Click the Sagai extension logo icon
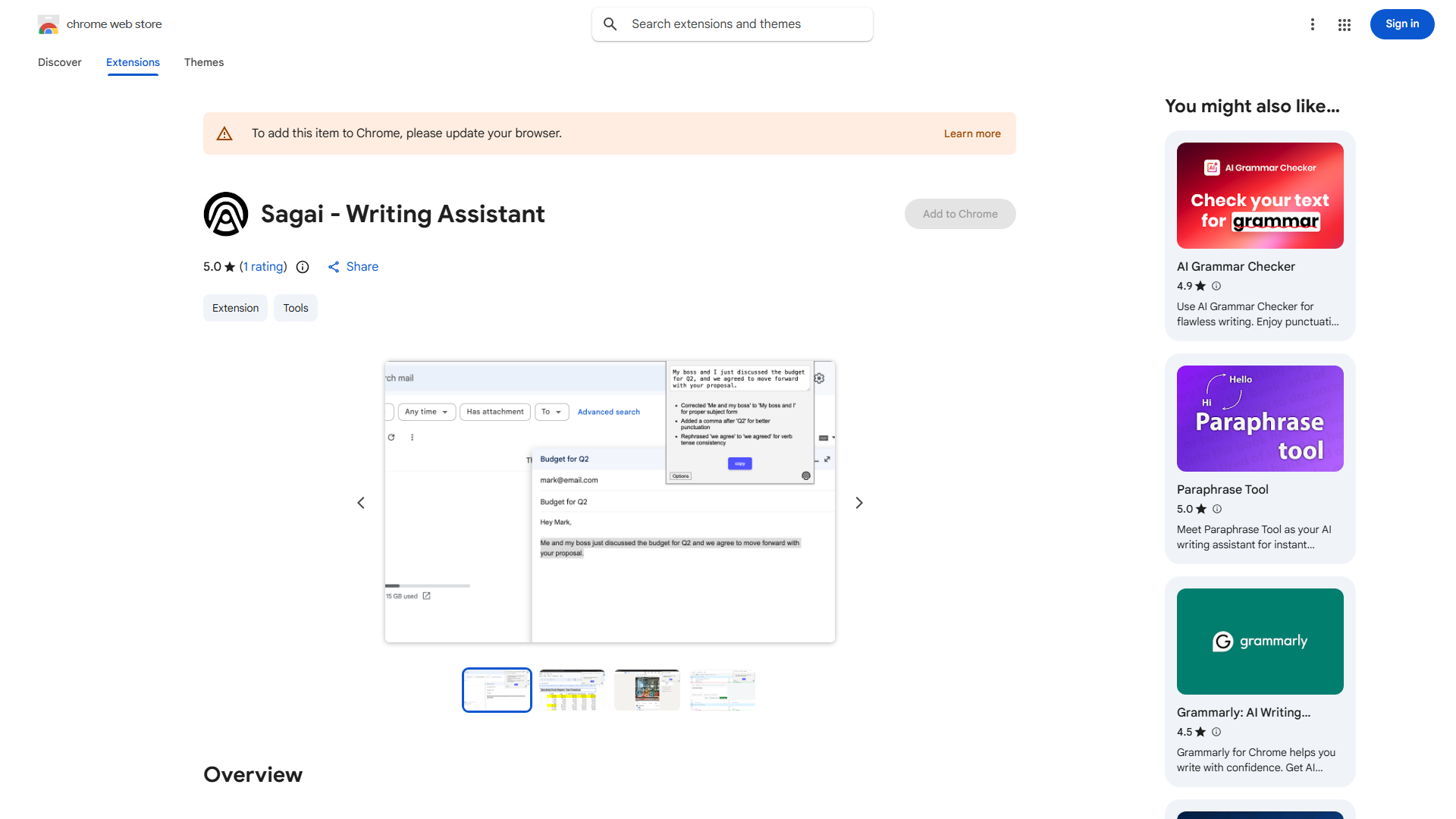1456x819 pixels. tap(226, 214)
